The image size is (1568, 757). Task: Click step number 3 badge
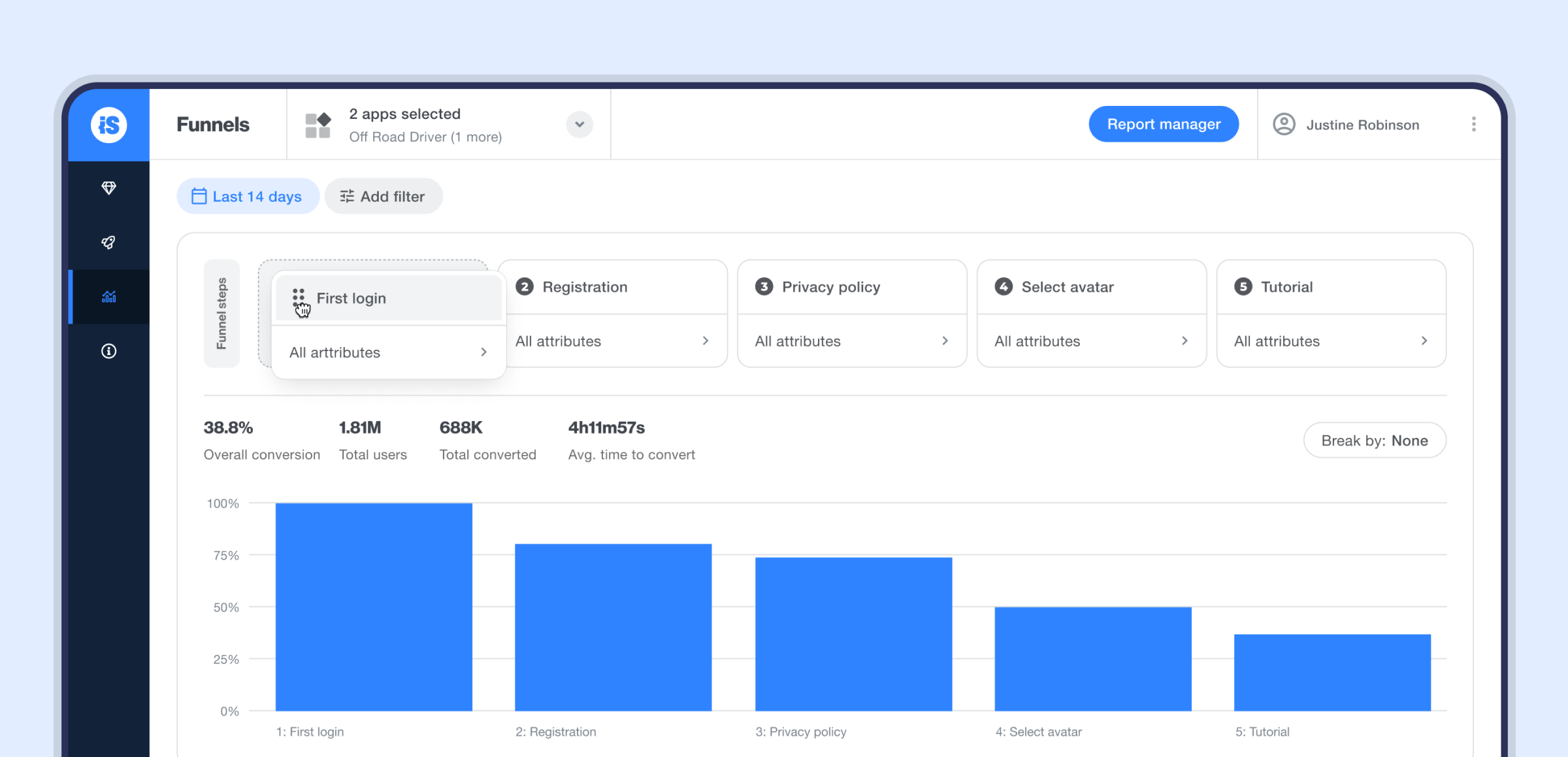pyautogui.click(x=764, y=286)
